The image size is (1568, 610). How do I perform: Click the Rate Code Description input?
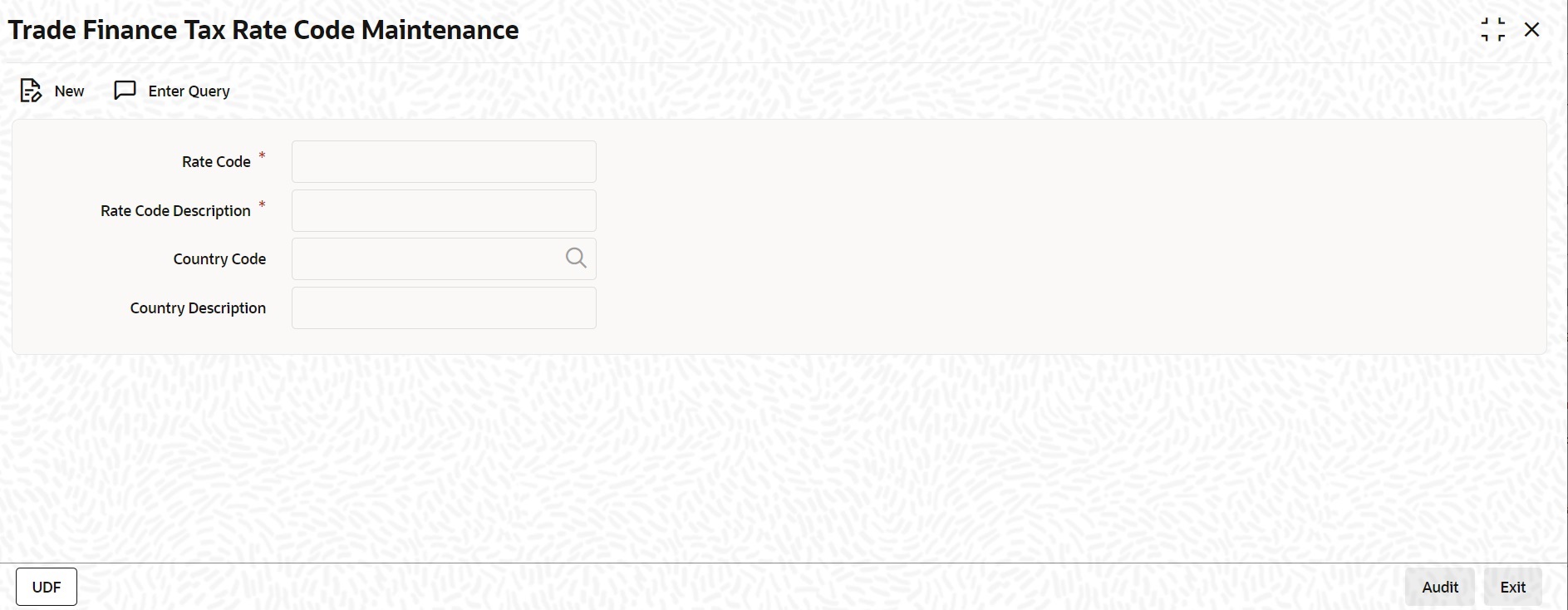[443, 210]
